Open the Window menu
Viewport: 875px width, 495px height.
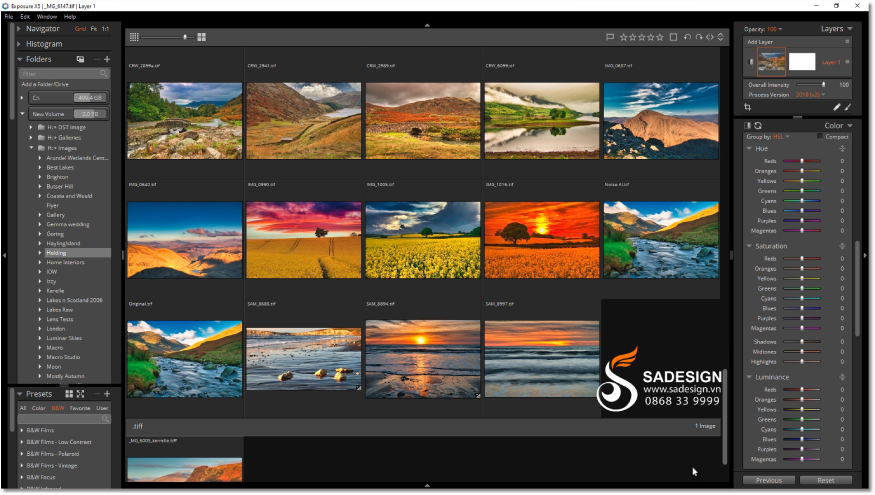pyautogui.click(x=47, y=17)
